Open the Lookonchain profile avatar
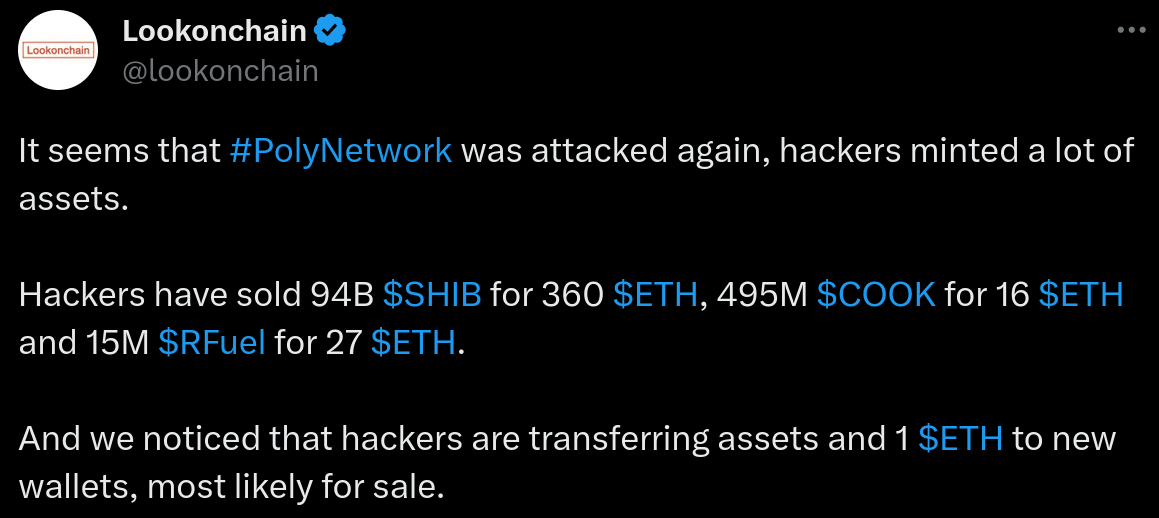Image resolution: width=1159 pixels, height=518 pixels. pos(58,50)
